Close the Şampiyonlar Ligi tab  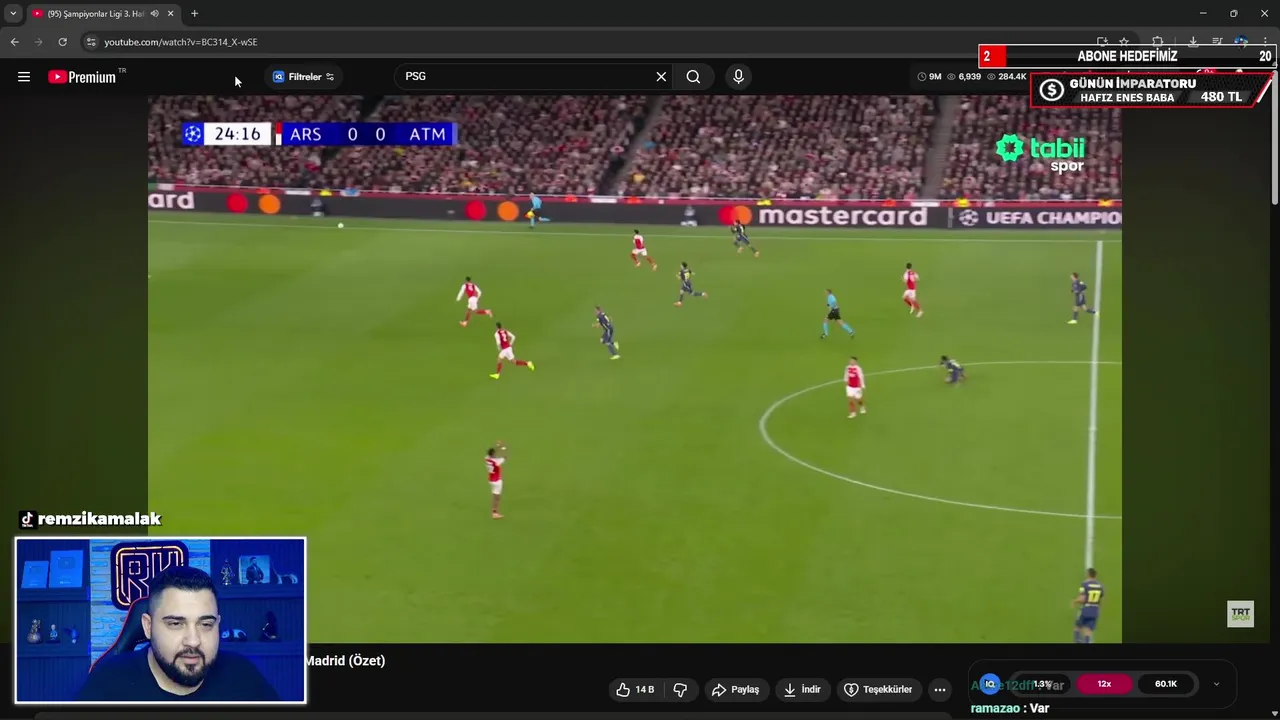click(171, 14)
